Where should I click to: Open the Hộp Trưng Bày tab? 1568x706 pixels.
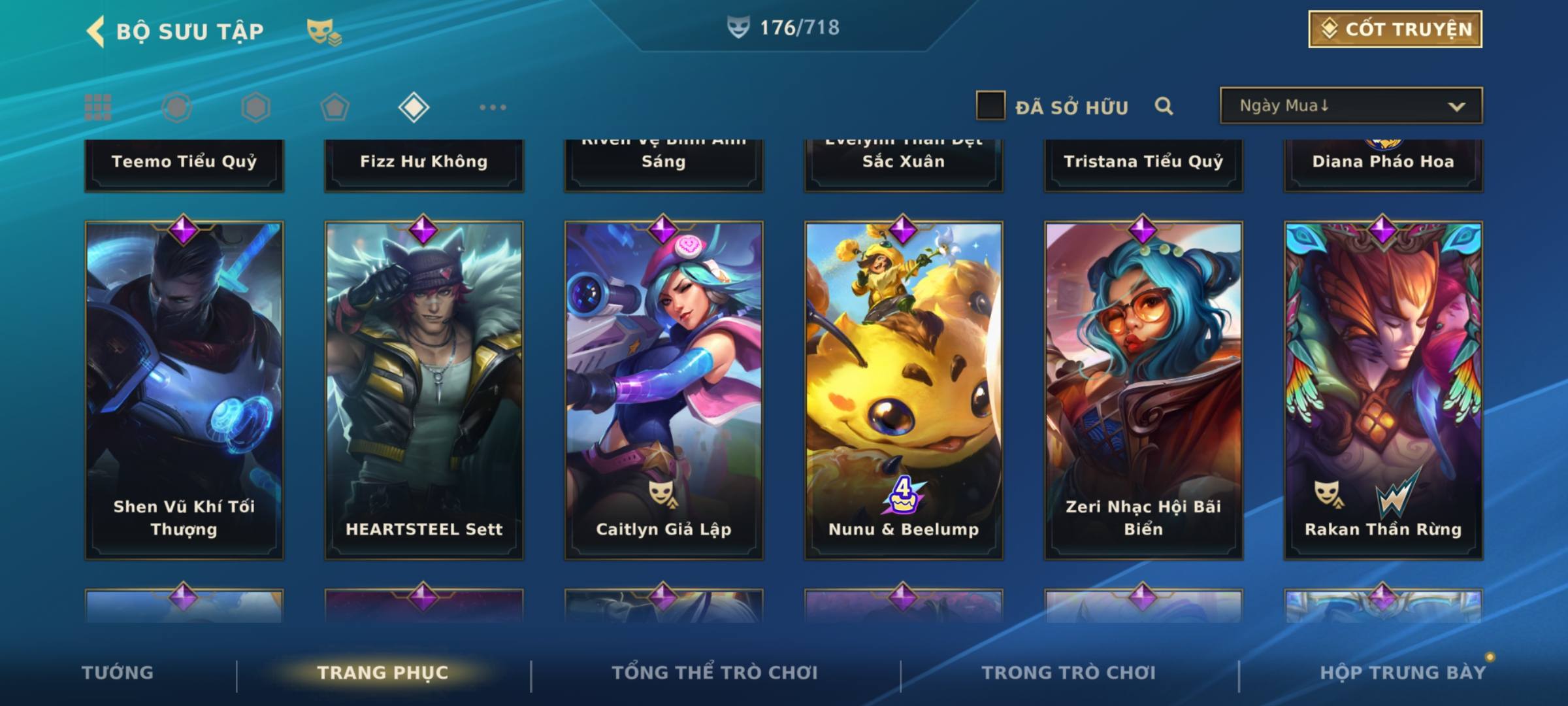[1403, 673]
